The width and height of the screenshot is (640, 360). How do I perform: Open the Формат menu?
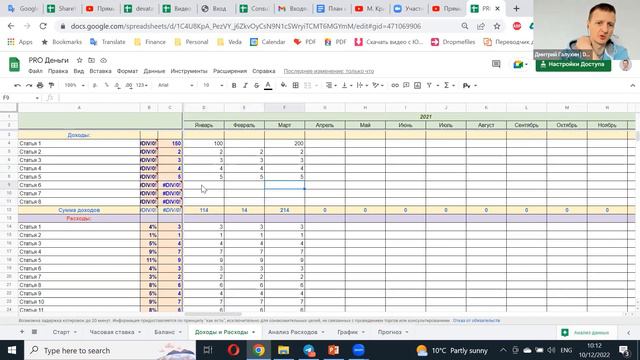[127, 71]
